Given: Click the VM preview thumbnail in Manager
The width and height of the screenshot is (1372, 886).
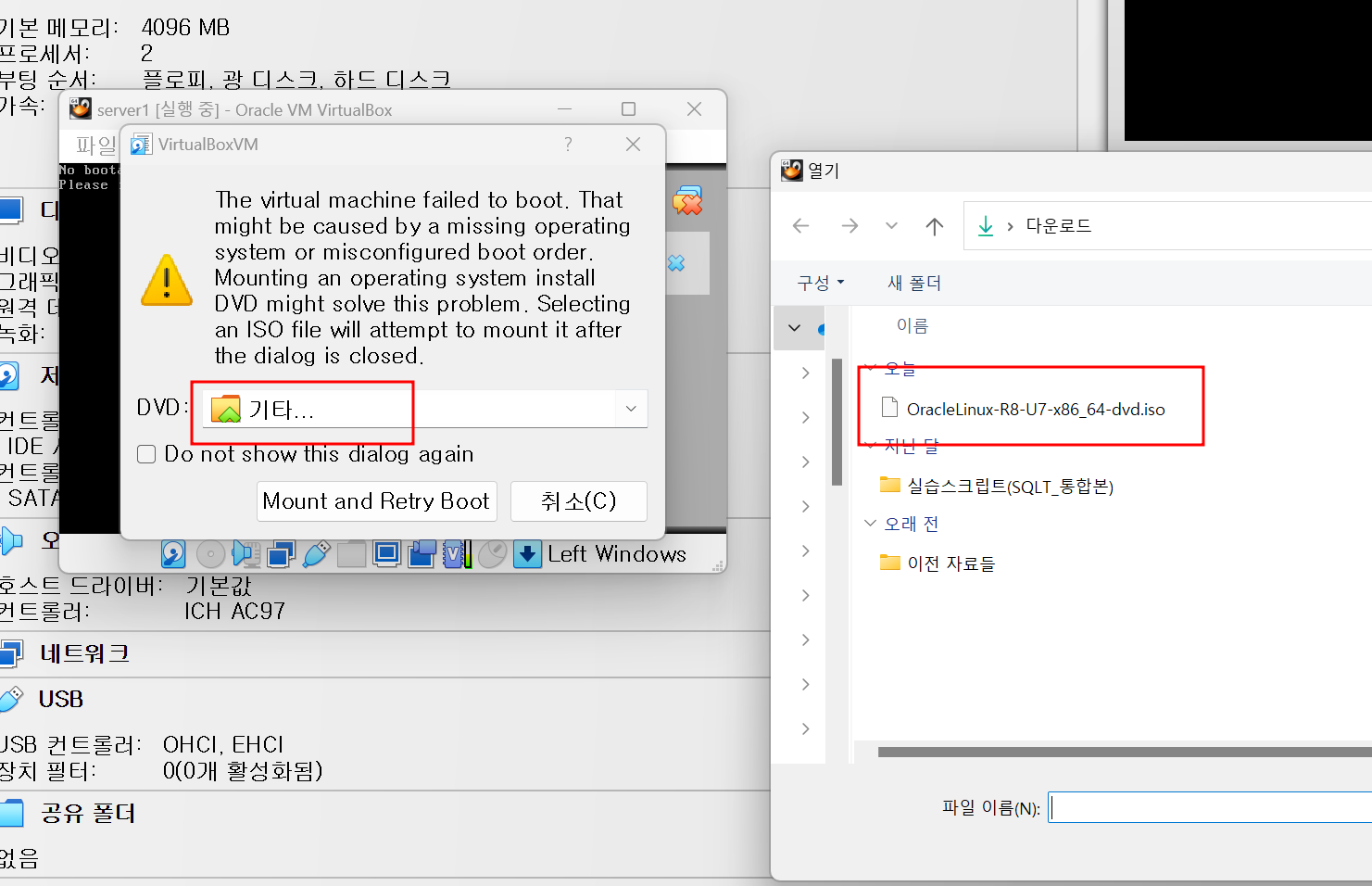Looking at the screenshot, I should pos(1248,70).
